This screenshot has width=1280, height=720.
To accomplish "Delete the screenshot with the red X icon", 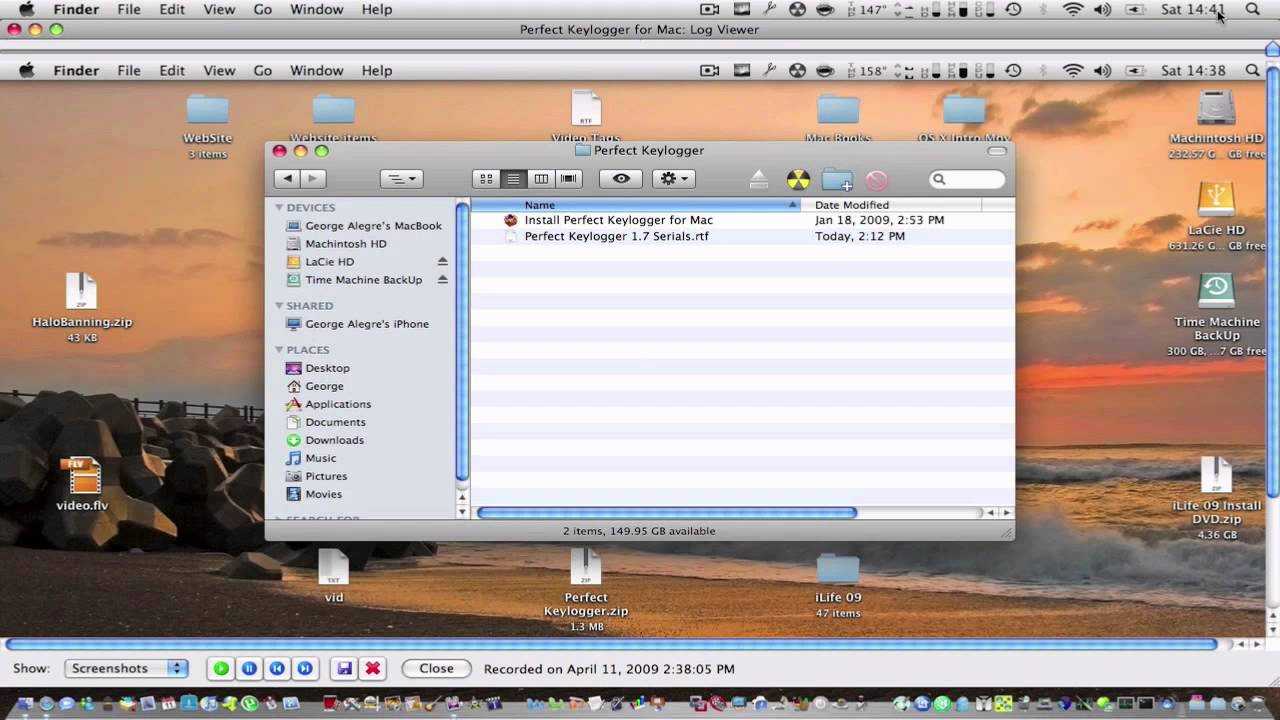I will click(x=372, y=668).
